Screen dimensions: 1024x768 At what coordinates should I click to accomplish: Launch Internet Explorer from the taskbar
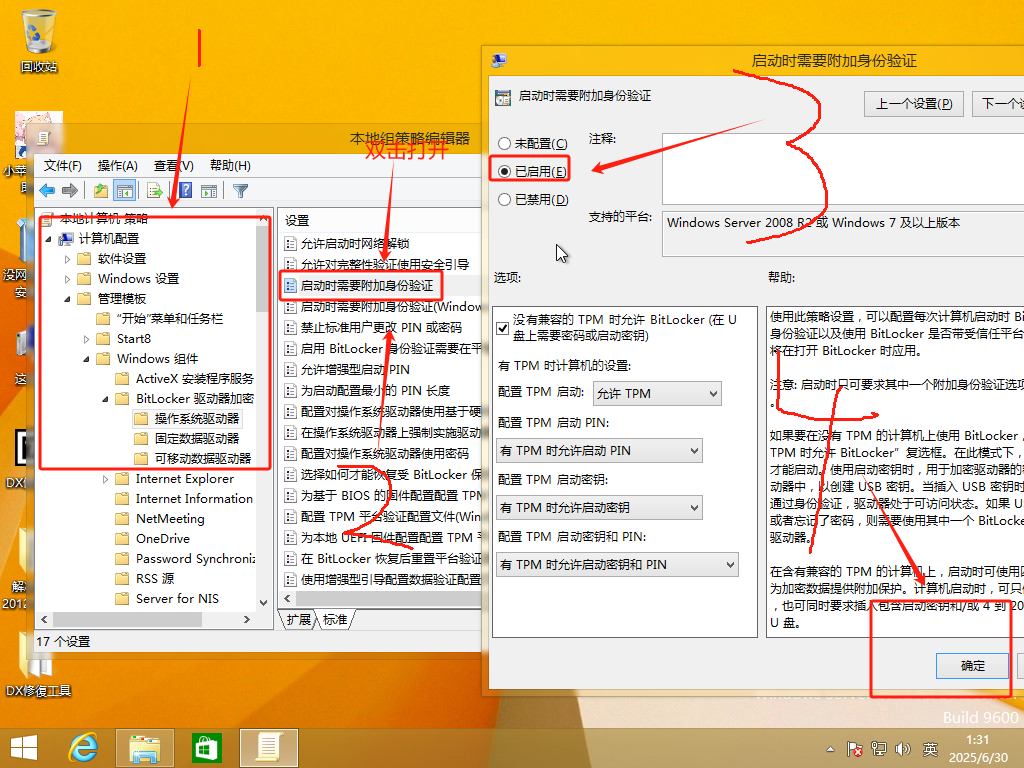coord(84,748)
